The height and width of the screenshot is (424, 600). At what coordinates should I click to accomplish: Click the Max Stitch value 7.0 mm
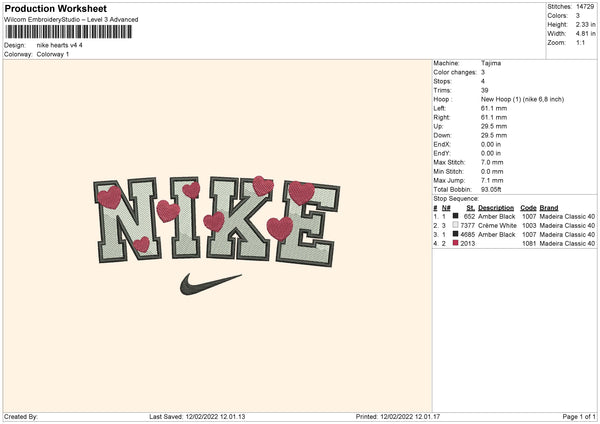pos(492,162)
